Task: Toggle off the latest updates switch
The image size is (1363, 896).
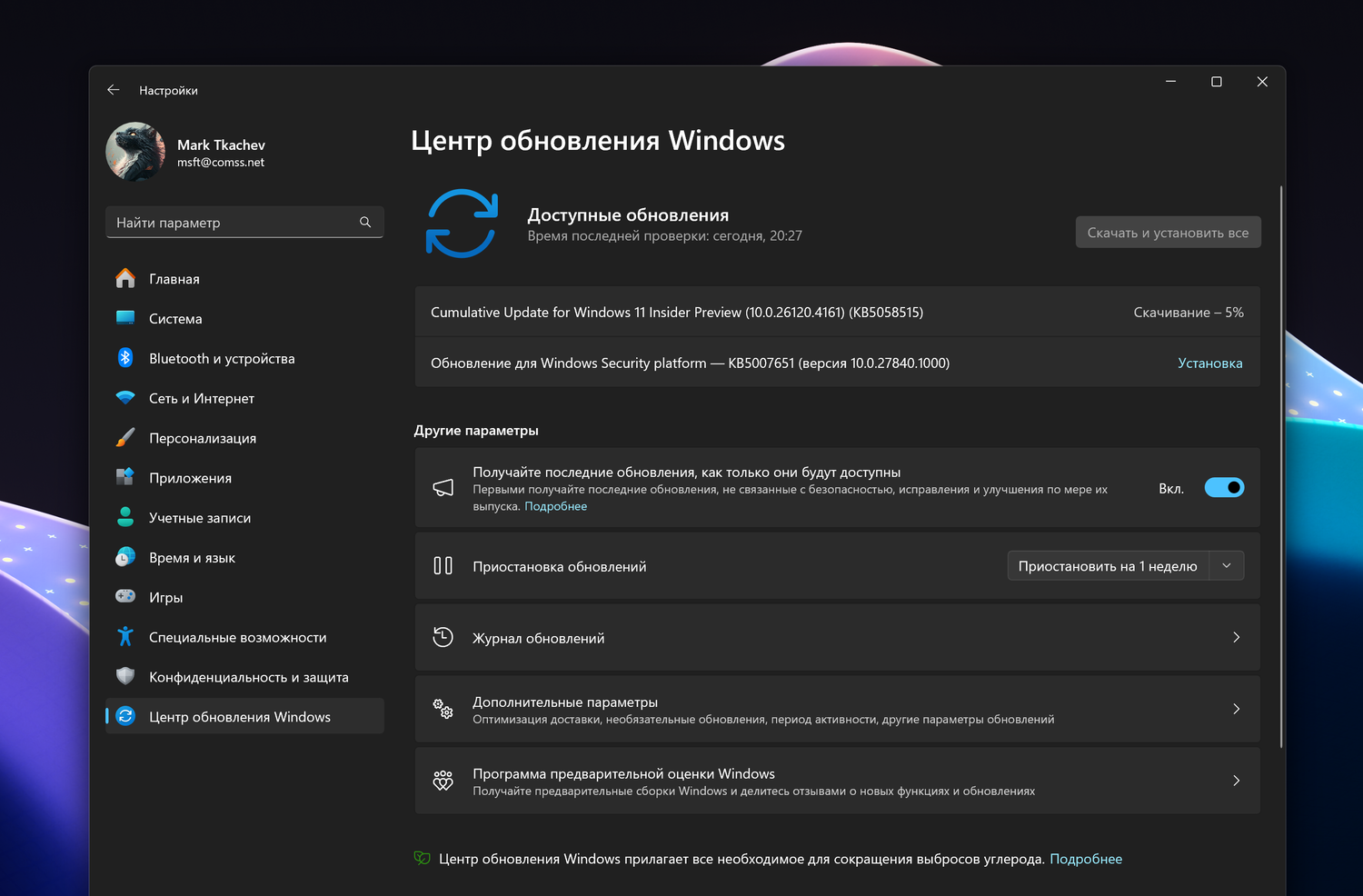Action: (x=1224, y=488)
